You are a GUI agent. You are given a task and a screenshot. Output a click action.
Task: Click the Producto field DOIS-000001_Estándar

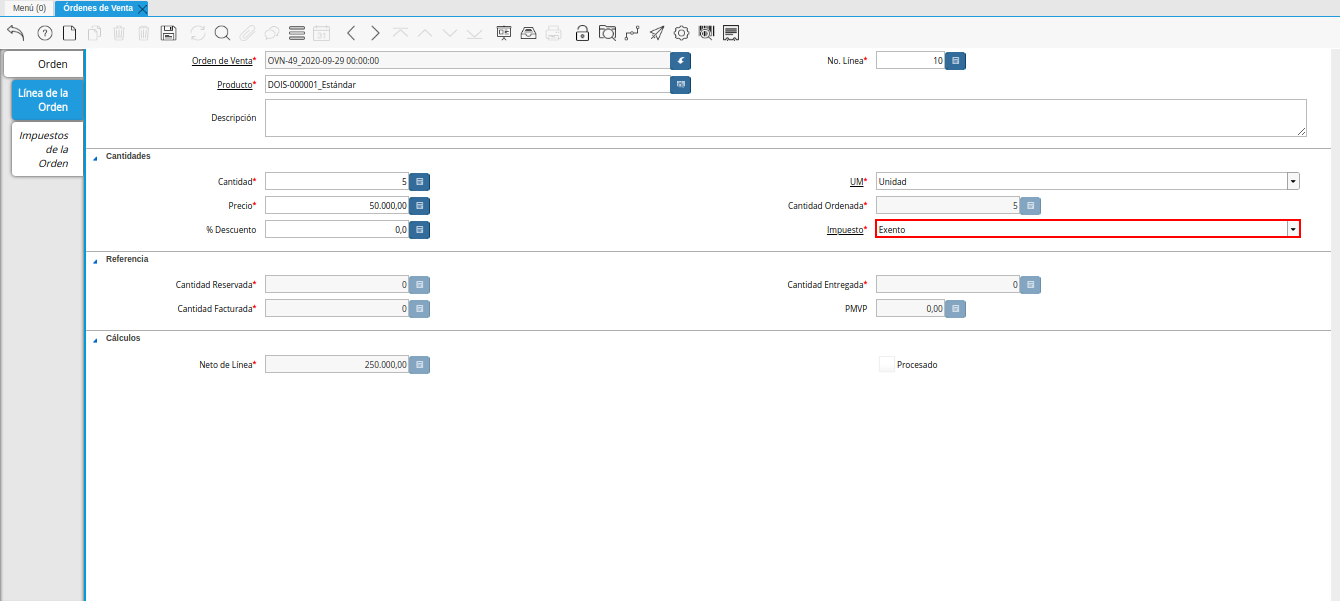click(467, 85)
